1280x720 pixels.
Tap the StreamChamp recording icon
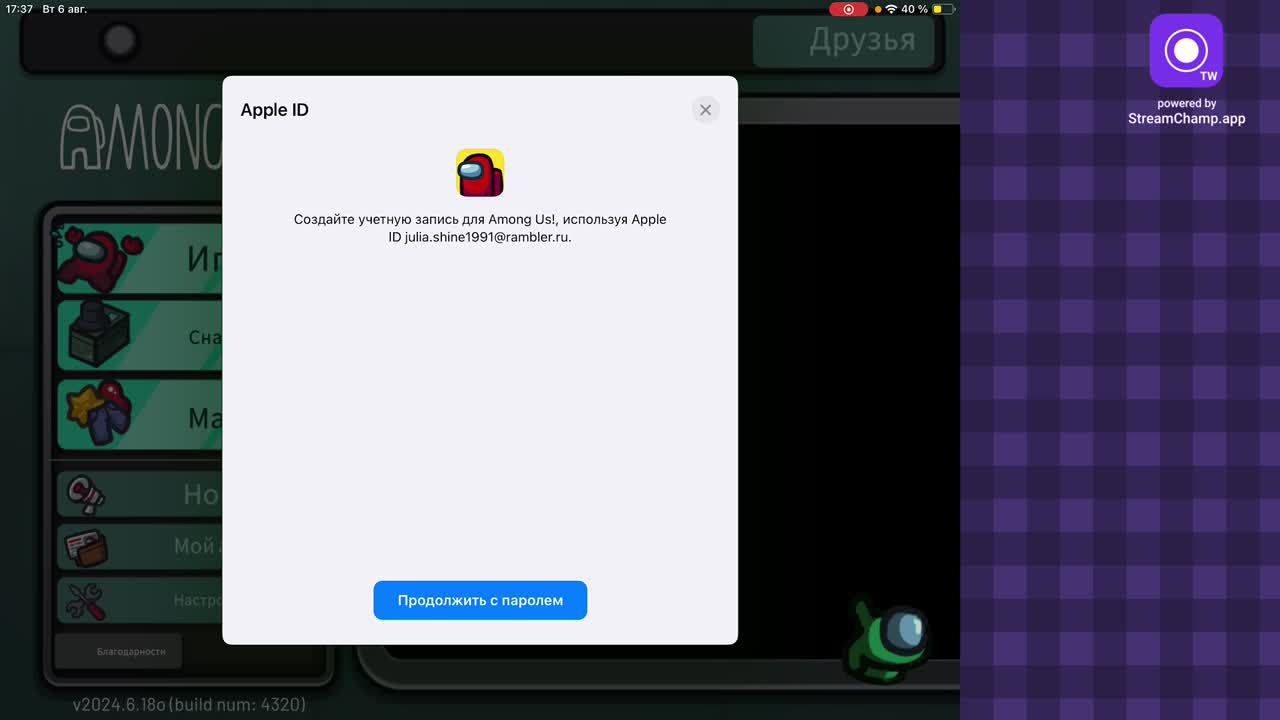pyautogui.click(x=1186, y=50)
